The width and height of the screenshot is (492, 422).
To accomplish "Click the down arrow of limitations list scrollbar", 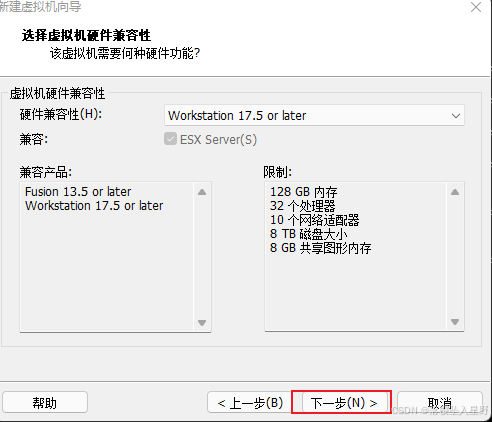I will (455, 322).
